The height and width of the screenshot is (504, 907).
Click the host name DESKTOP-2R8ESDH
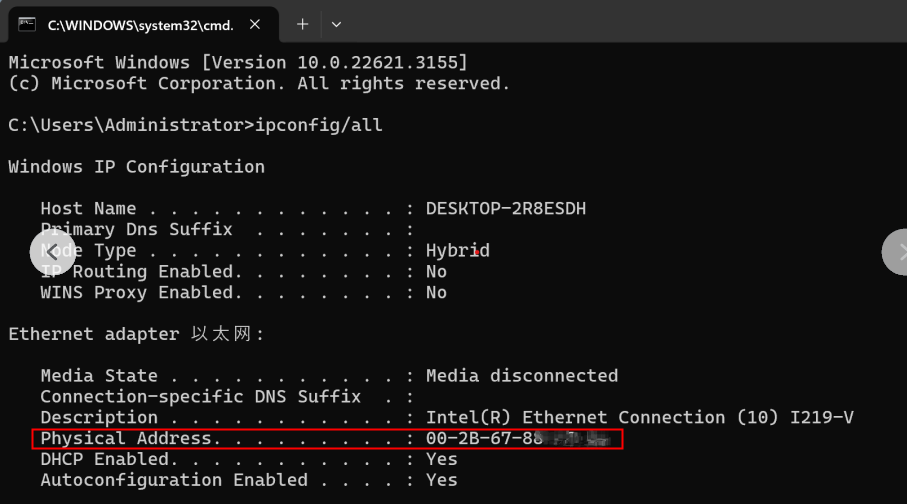click(x=506, y=209)
